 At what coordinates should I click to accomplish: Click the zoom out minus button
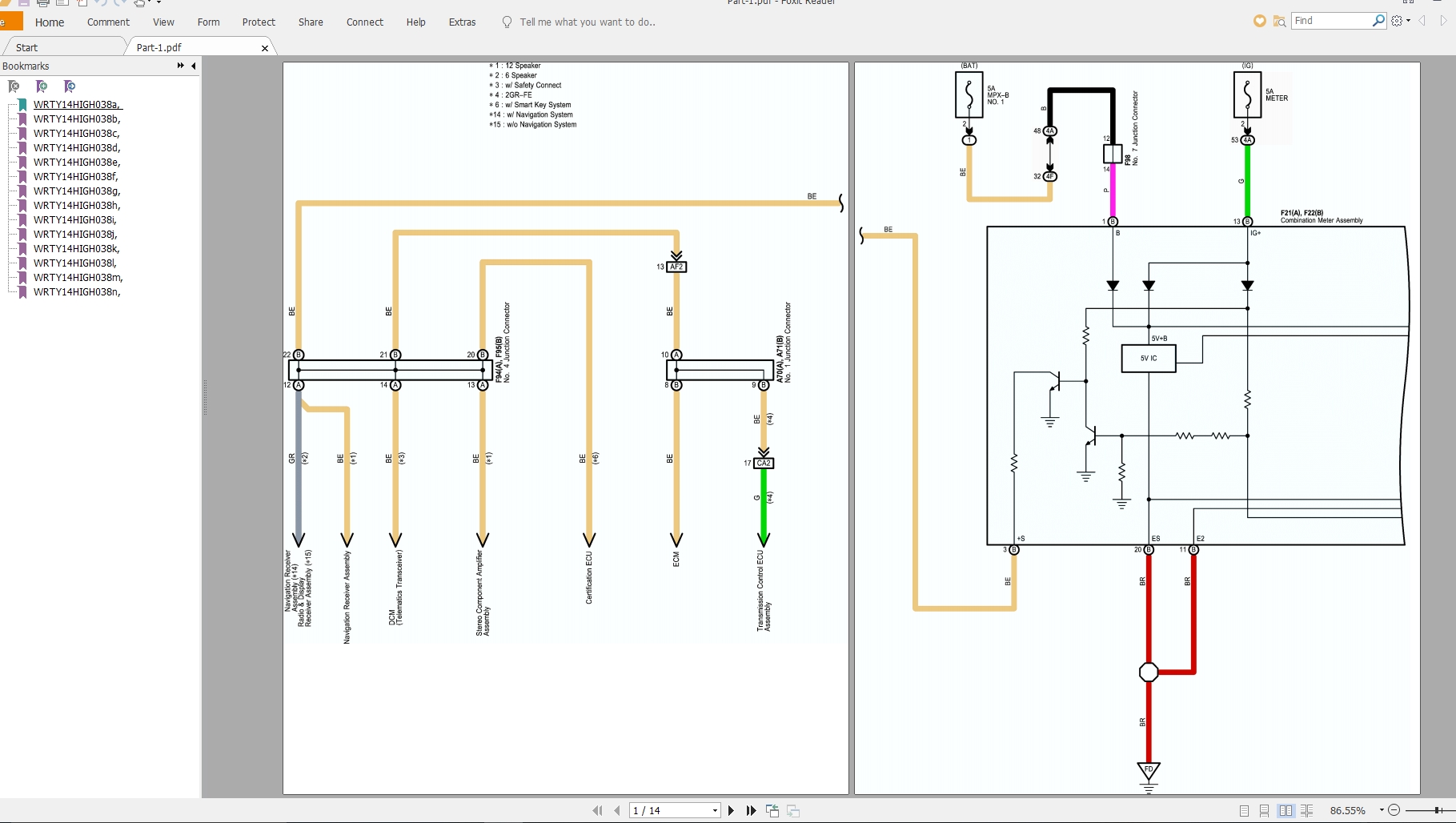click(x=1394, y=811)
